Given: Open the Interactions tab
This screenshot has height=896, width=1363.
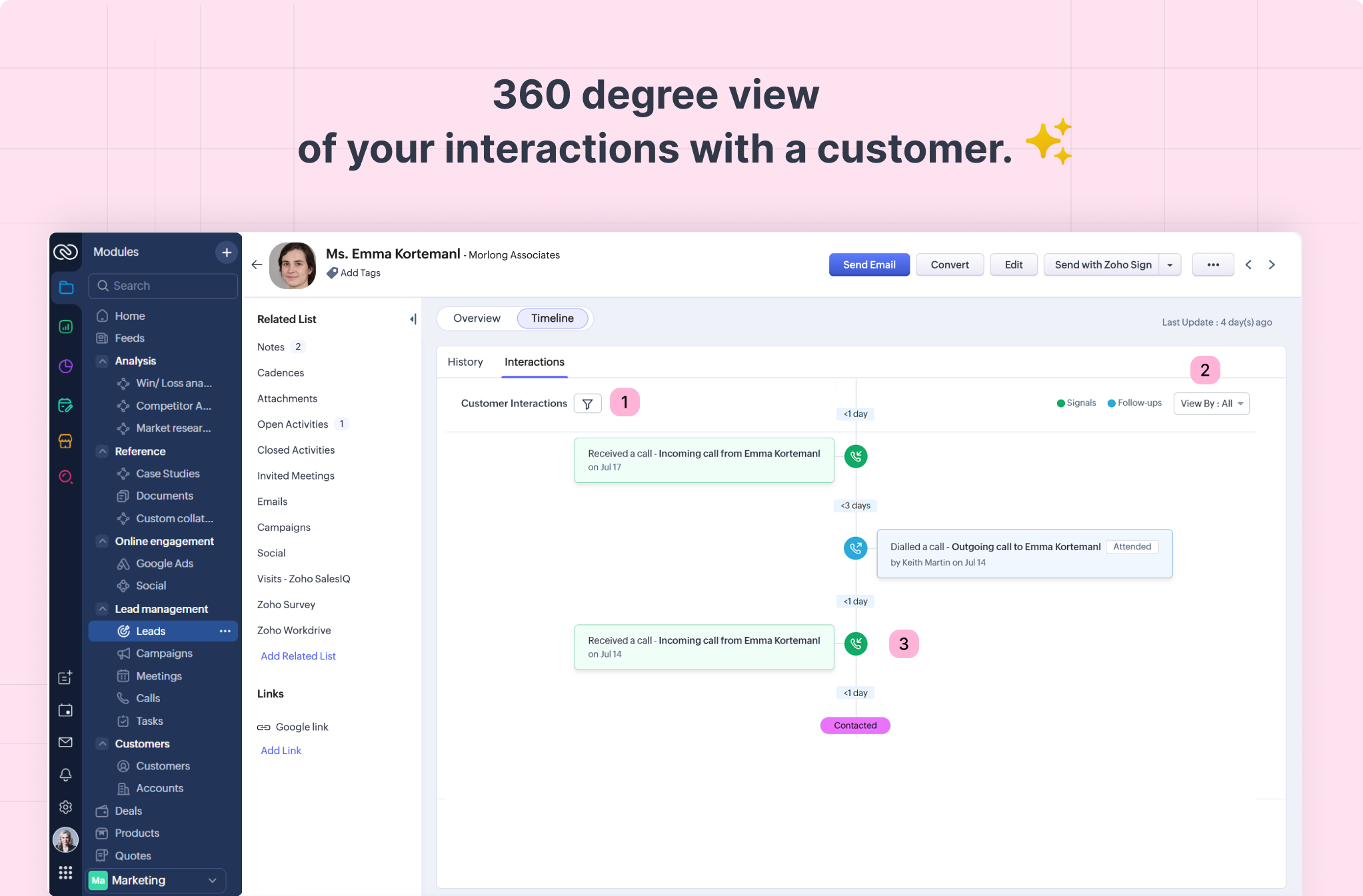Looking at the screenshot, I should (534, 362).
